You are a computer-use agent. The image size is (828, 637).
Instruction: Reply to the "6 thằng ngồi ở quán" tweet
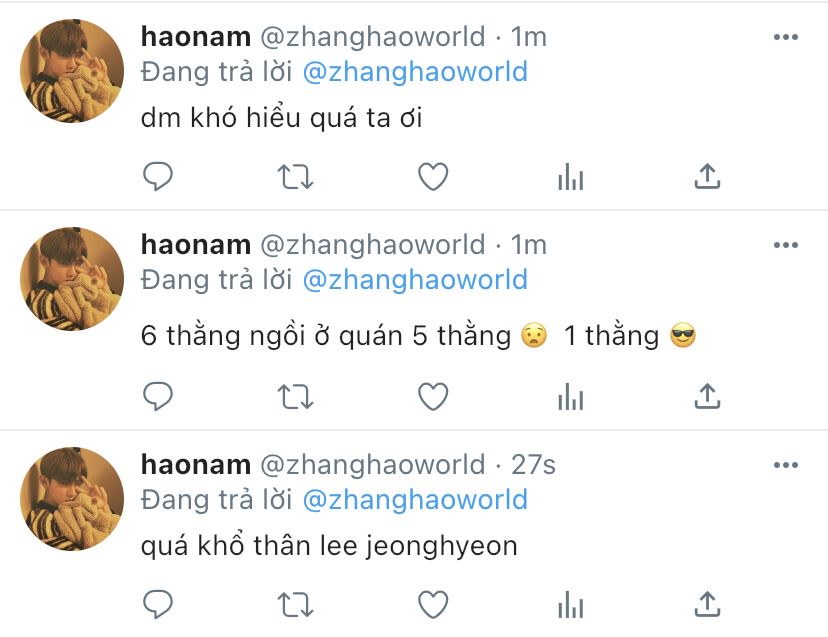[x=158, y=396]
